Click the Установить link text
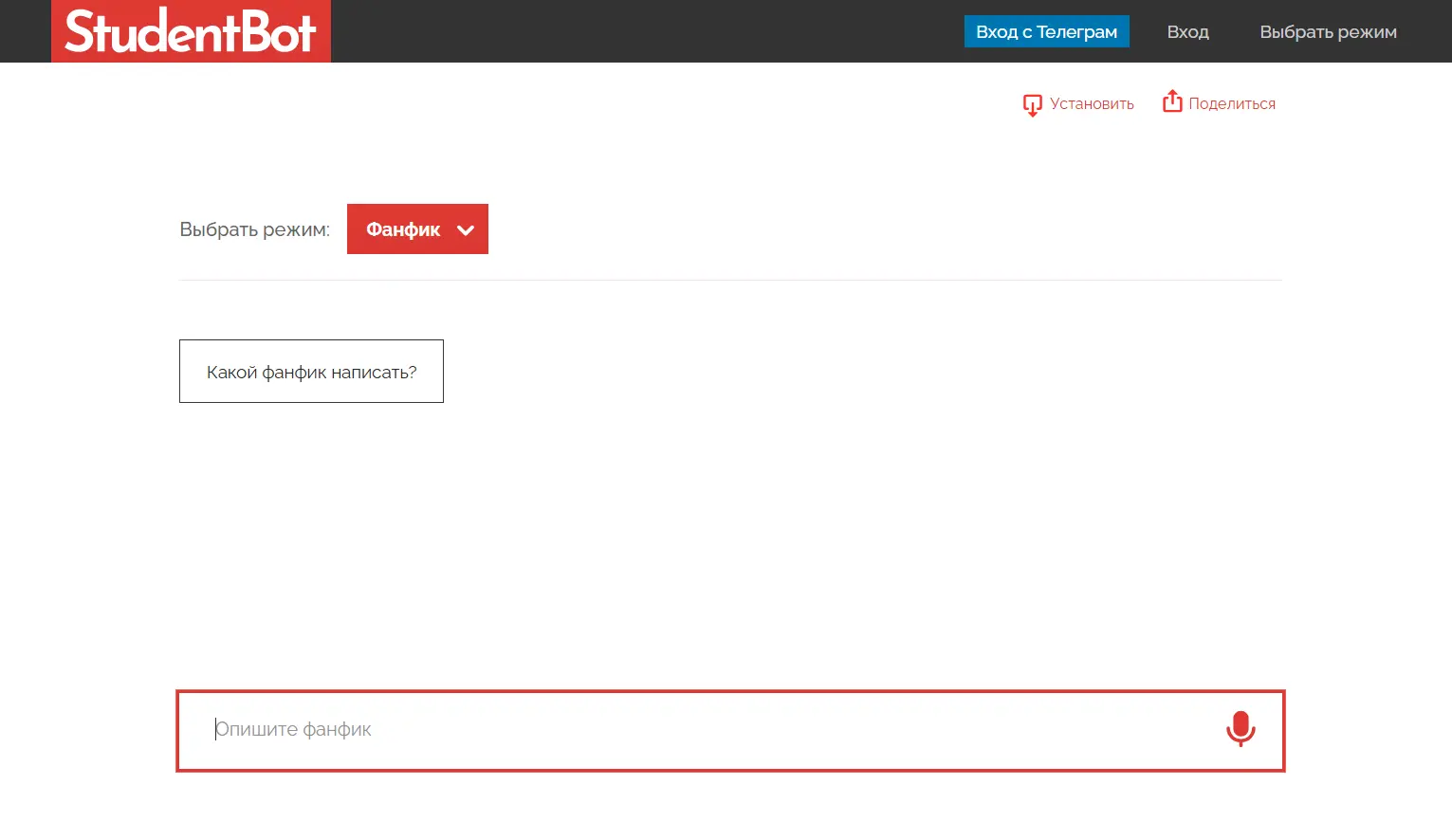1452x840 pixels. coord(1092,104)
